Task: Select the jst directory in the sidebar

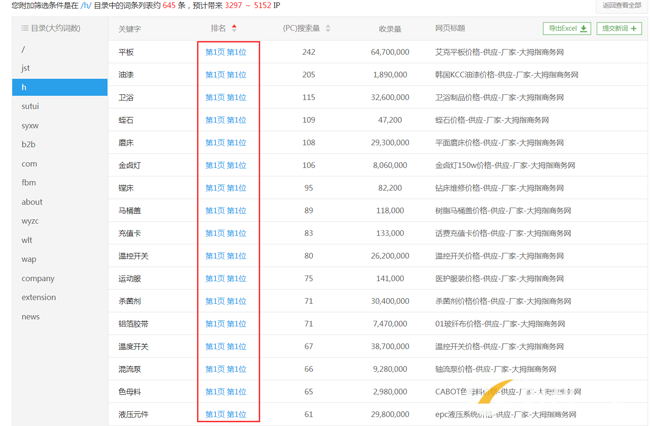Action: click(26, 68)
